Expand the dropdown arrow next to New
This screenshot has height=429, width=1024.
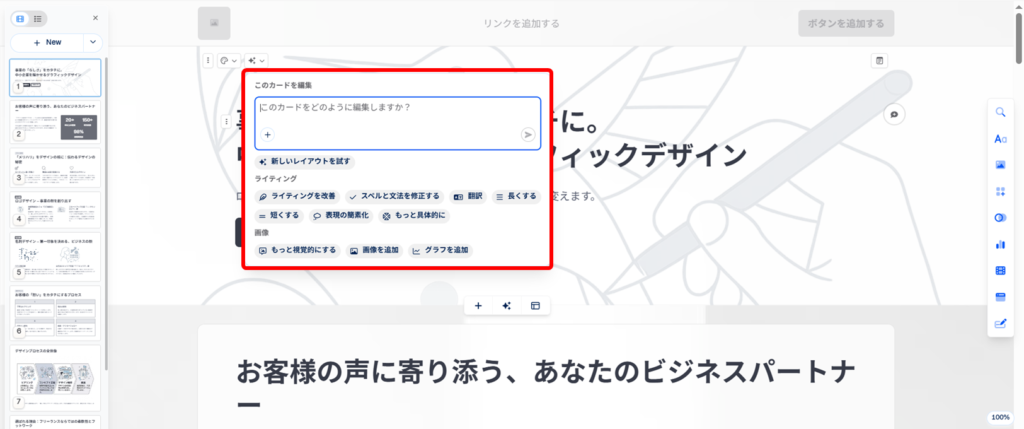[93, 42]
